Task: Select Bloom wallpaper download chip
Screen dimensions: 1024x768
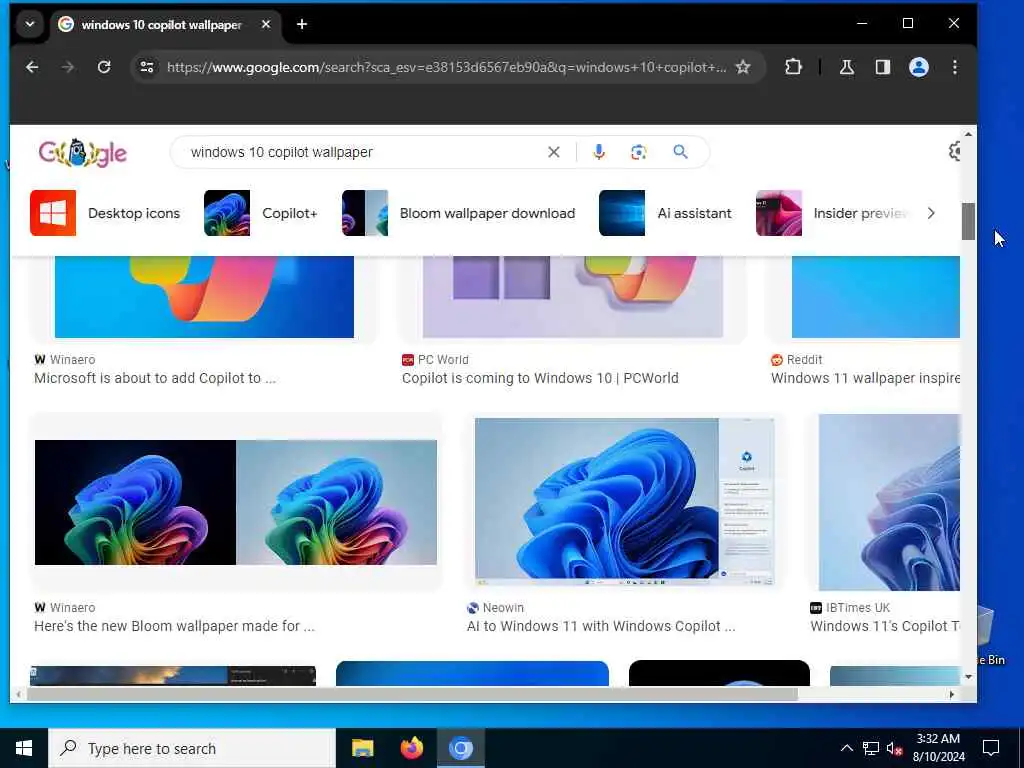Action: 458,213
